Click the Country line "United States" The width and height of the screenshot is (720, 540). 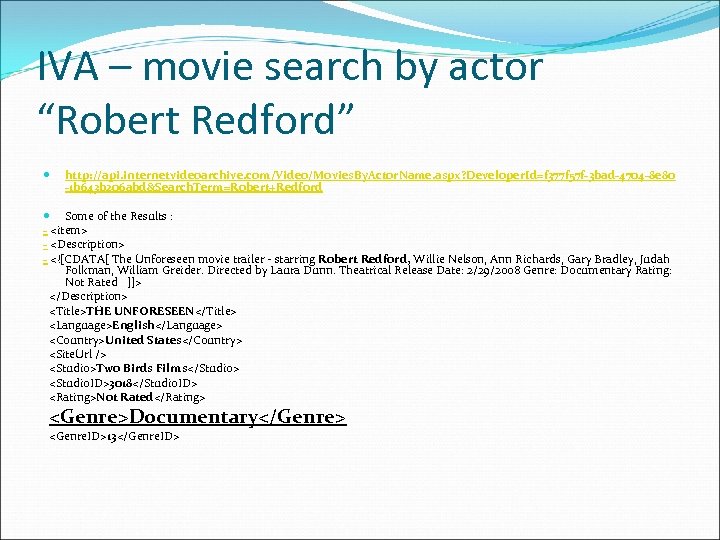pos(146,340)
